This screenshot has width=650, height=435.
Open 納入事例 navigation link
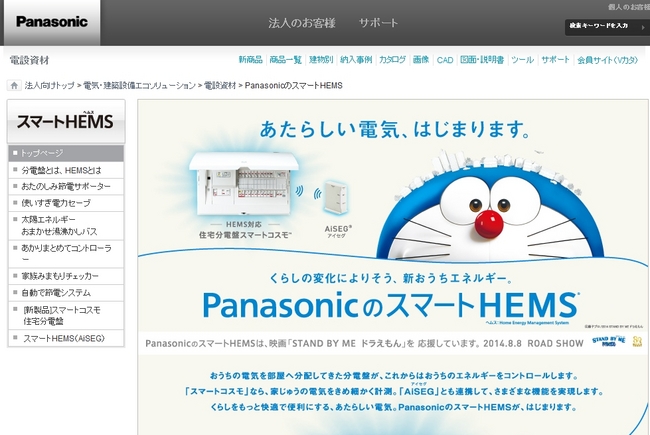click(x=356, y=60)
